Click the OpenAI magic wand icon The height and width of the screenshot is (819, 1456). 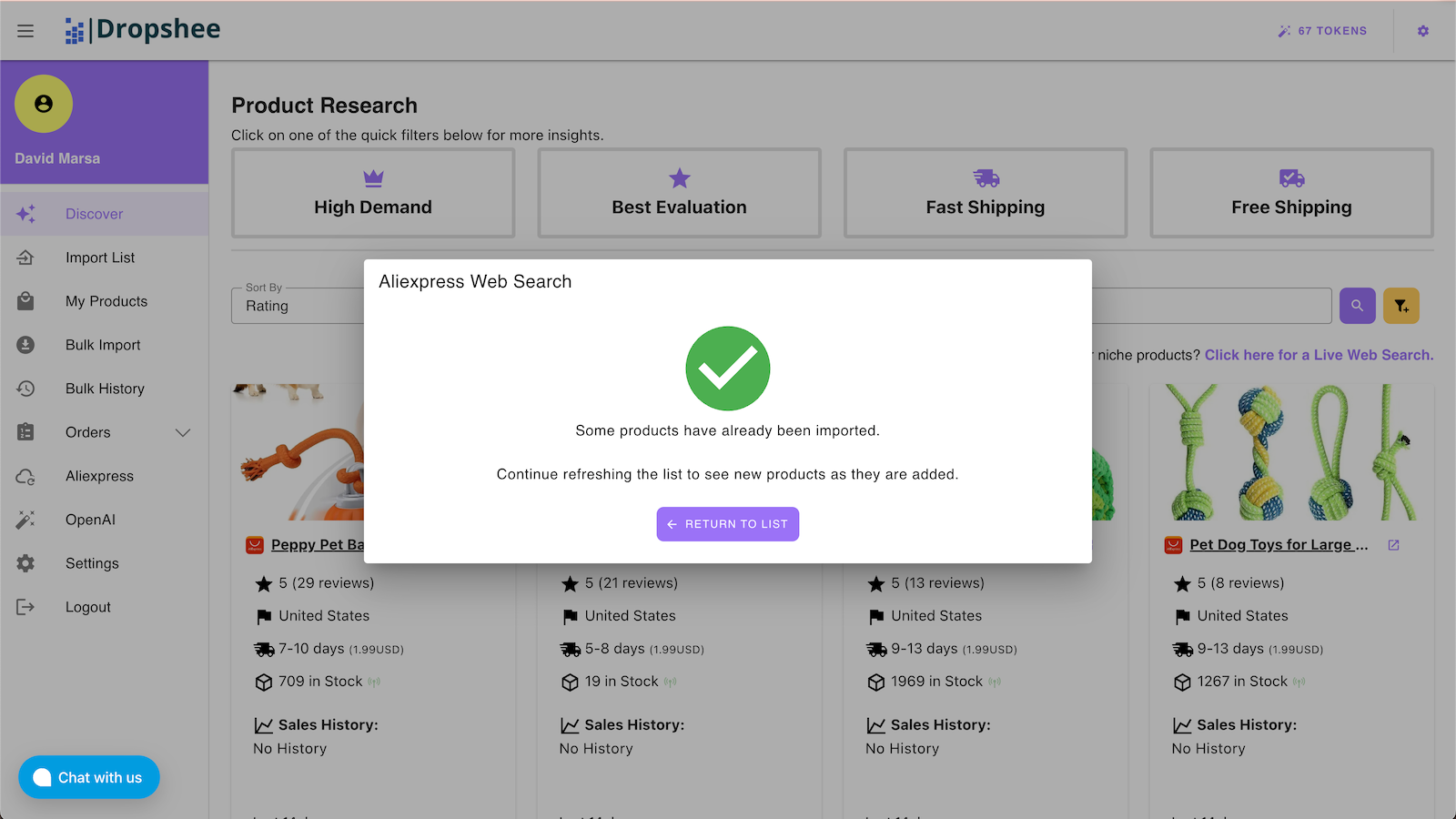[25, 520]
